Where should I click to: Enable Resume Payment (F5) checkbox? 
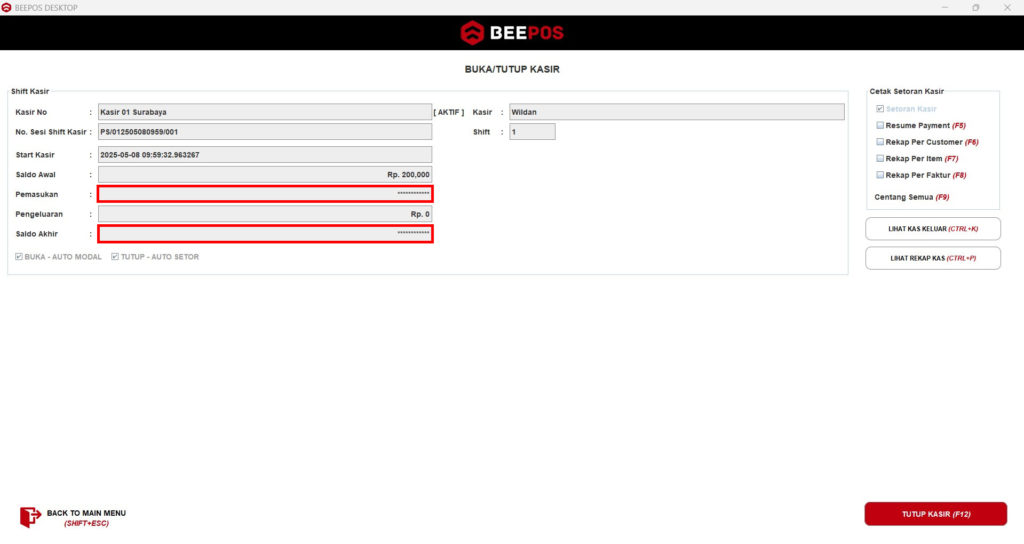(x=880, y=125)
